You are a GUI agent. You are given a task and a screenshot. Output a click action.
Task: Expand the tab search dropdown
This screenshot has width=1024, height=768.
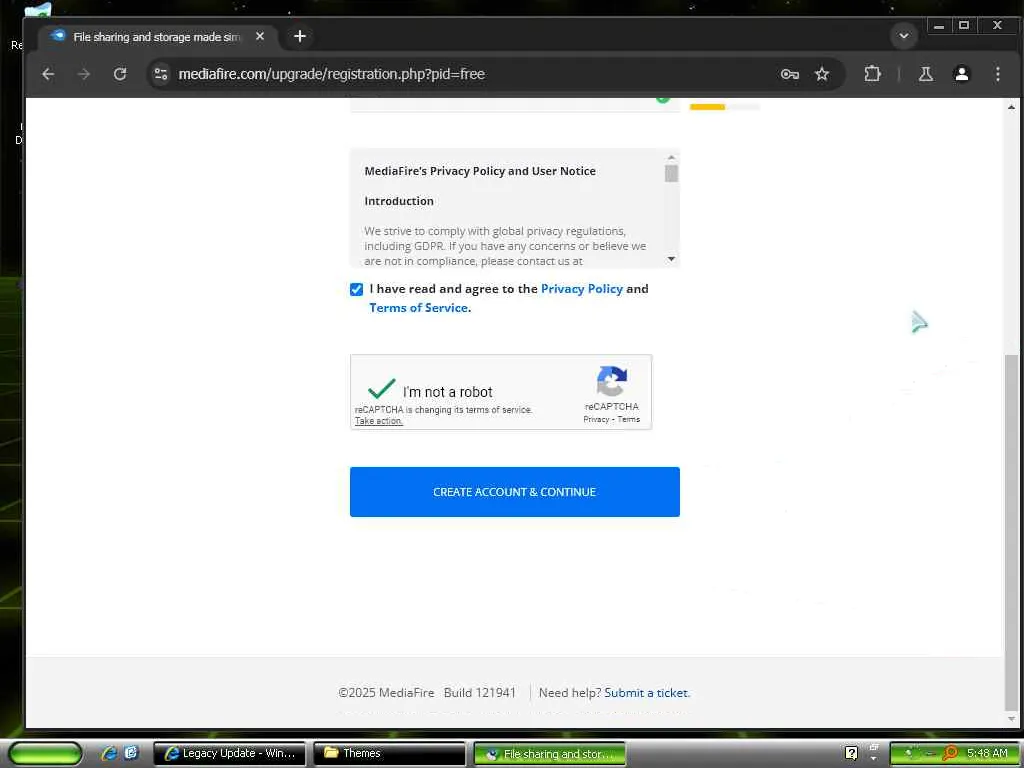(904, 36)
